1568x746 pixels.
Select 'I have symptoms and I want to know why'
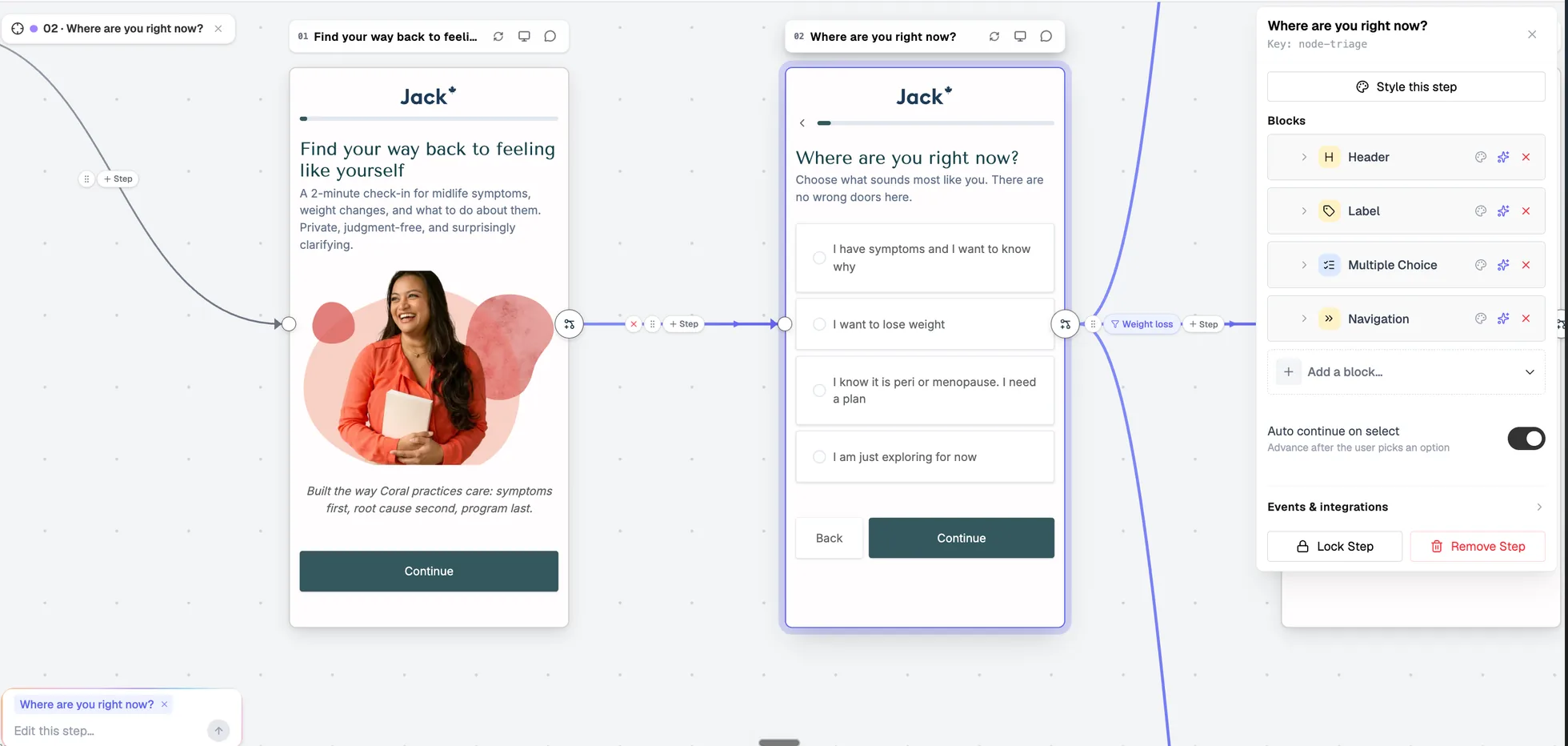point(925,258)
